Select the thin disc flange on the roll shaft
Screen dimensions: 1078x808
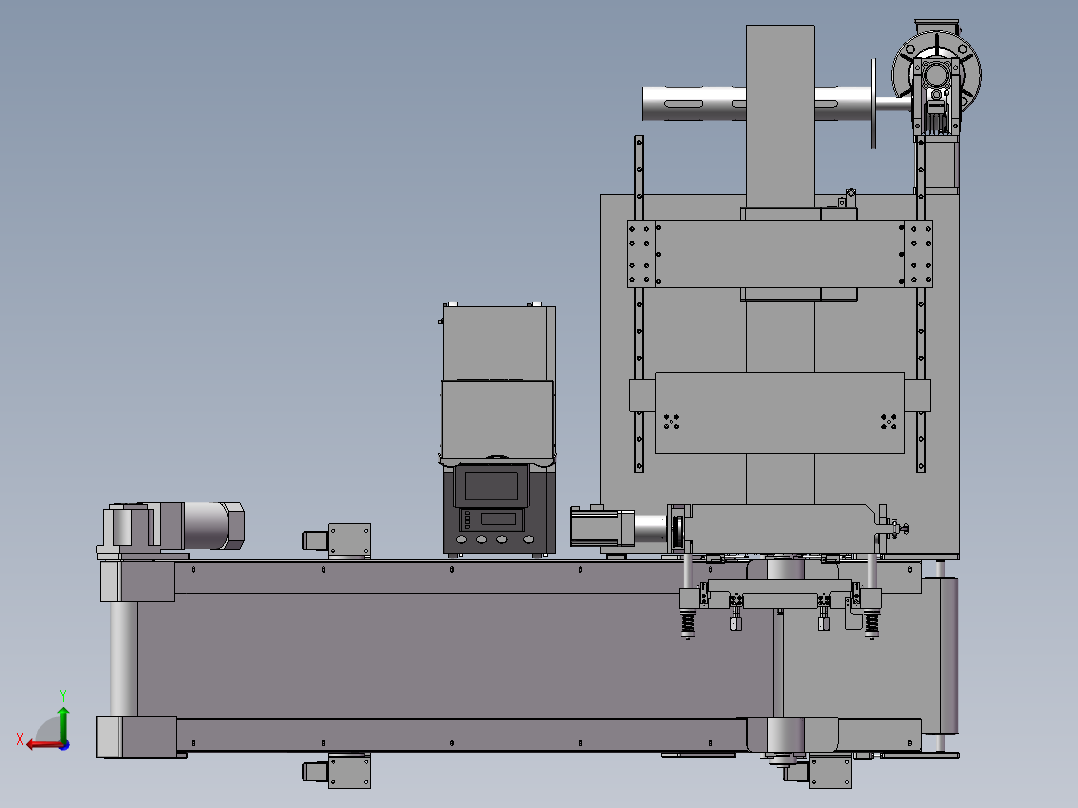pyautogui.click(x=873, y=103)
